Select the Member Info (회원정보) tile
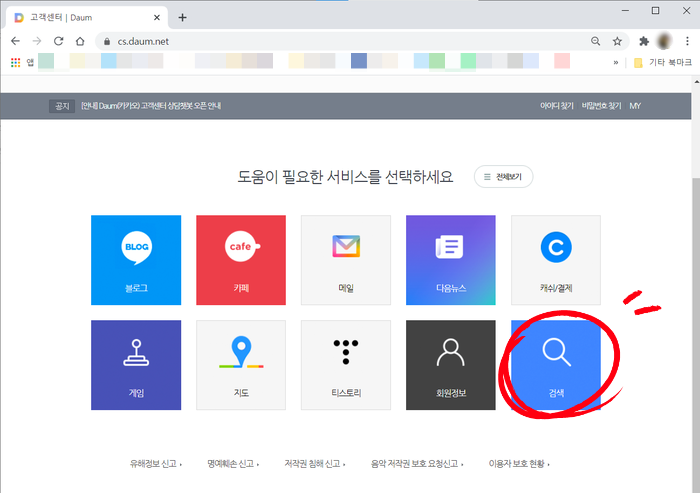The height and width of the screenshot is (493, 700). (450, 365)
